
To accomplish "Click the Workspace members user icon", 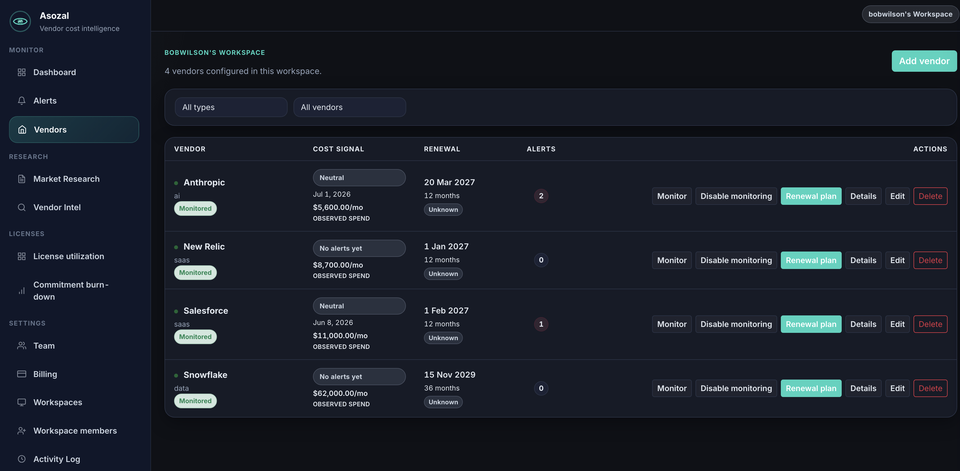I will coord(21,431).
